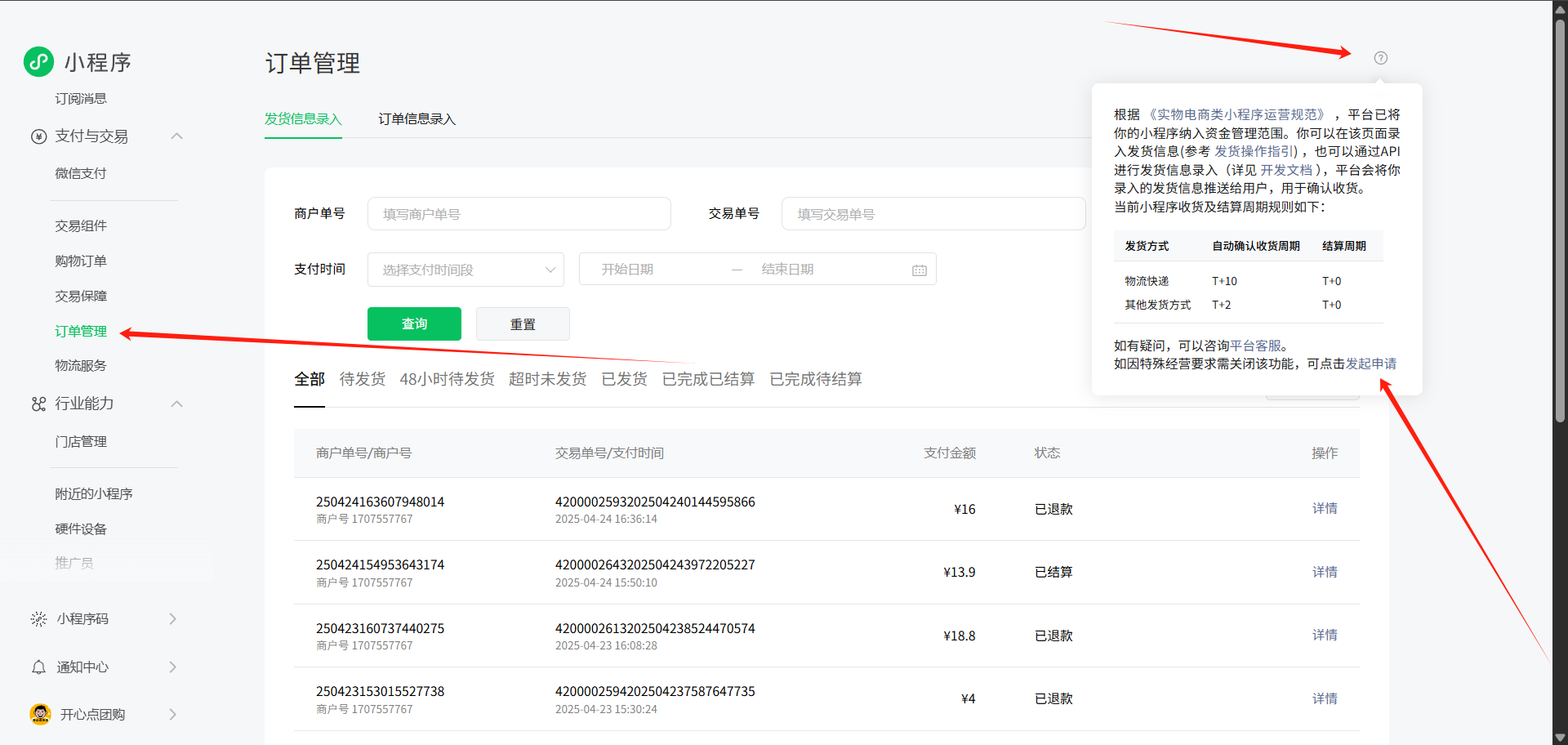Select the 待发货 order filter tab
This screenshot has height=745, width=1568.
tap(362, 379)
